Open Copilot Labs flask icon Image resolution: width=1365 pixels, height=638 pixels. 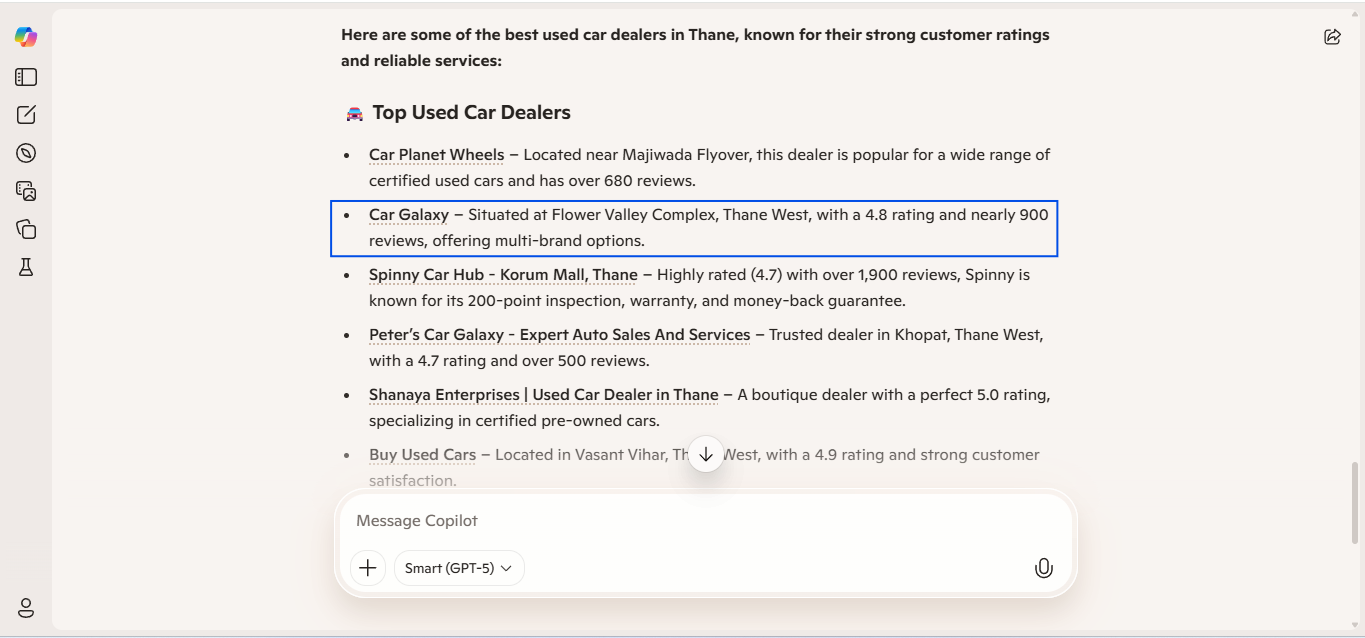tap(26, 267)
